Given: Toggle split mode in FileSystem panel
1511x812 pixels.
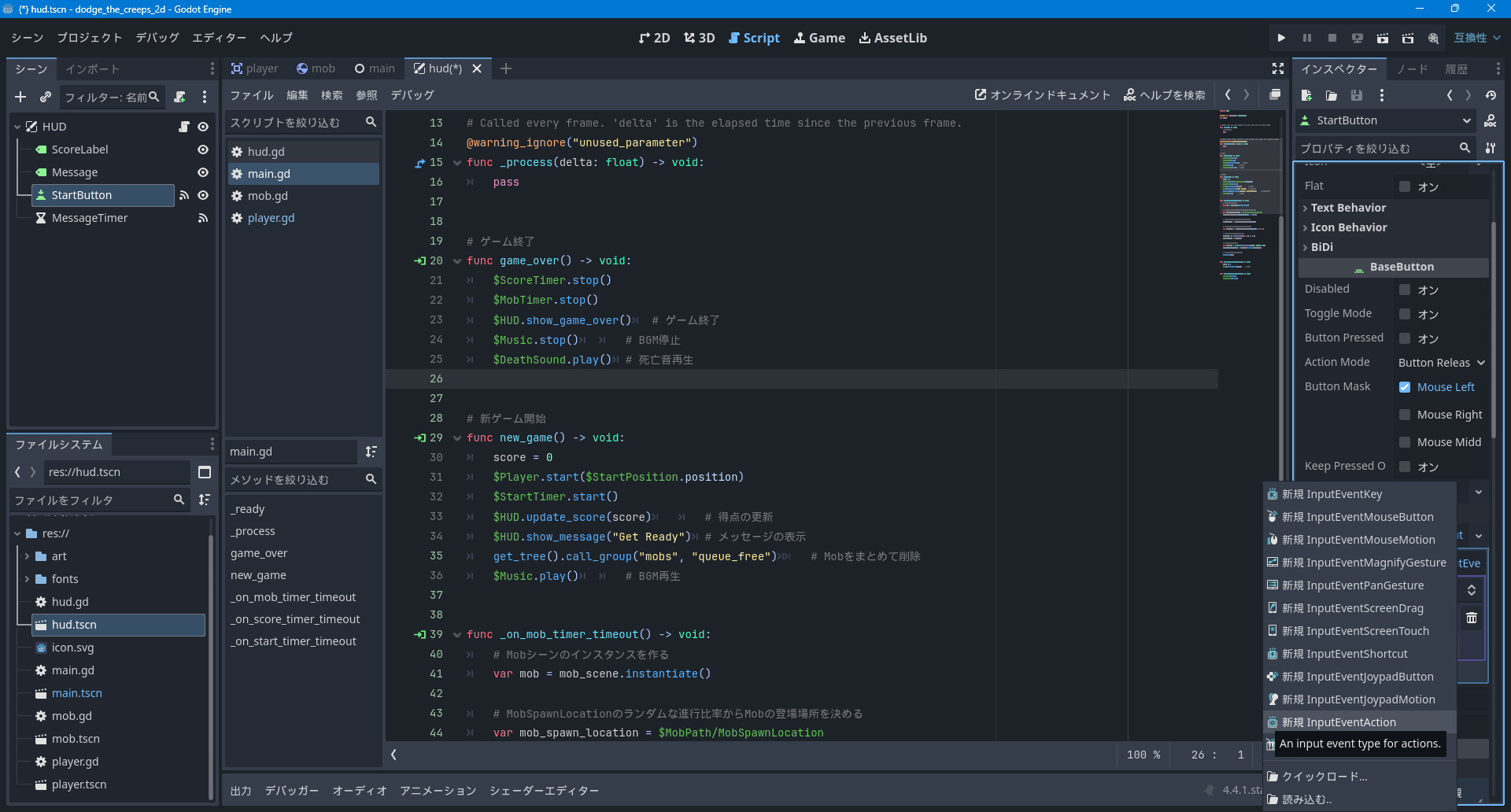Looking at the screenshot, I should point(205,472).
